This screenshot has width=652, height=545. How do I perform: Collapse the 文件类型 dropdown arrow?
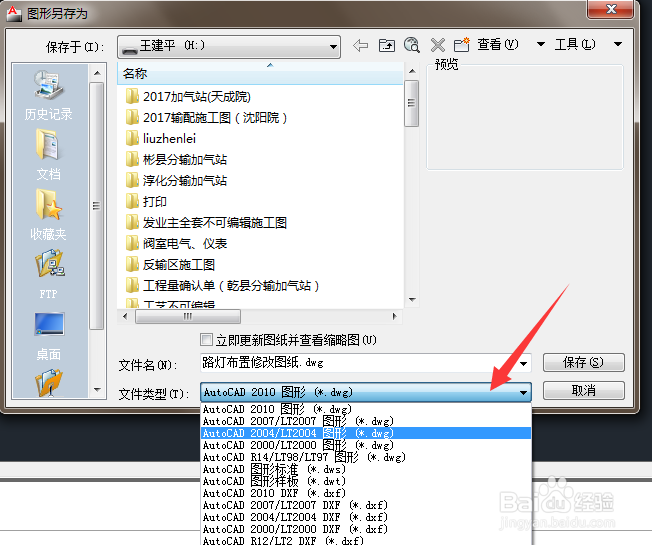(x=524, y=392)
